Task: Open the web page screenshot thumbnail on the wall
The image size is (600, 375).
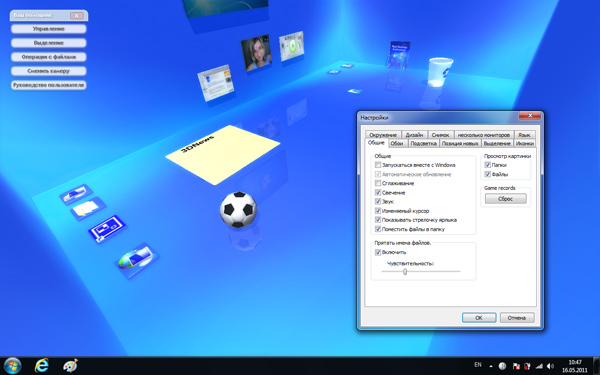Action: [x=215, y=83]
